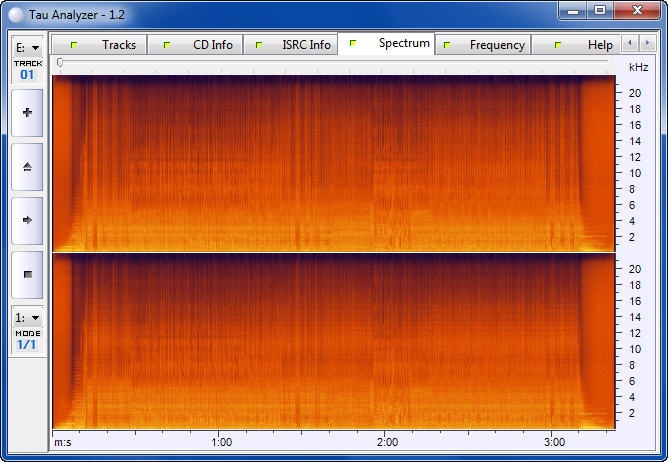
Task: Maximize the Tau Analyzer window
Action: (599, 10)
